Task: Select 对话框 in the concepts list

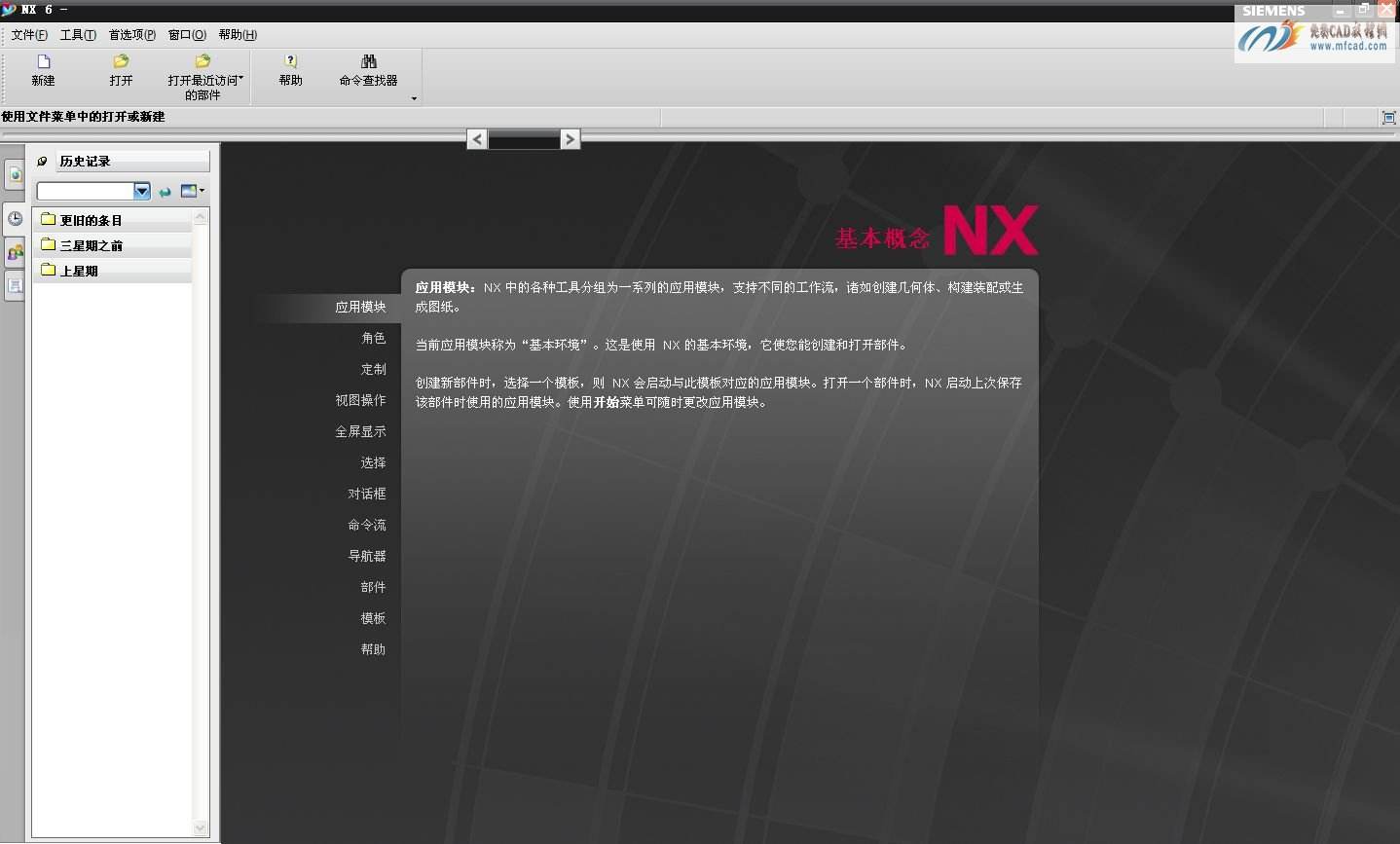Action: tap(367, 494)
